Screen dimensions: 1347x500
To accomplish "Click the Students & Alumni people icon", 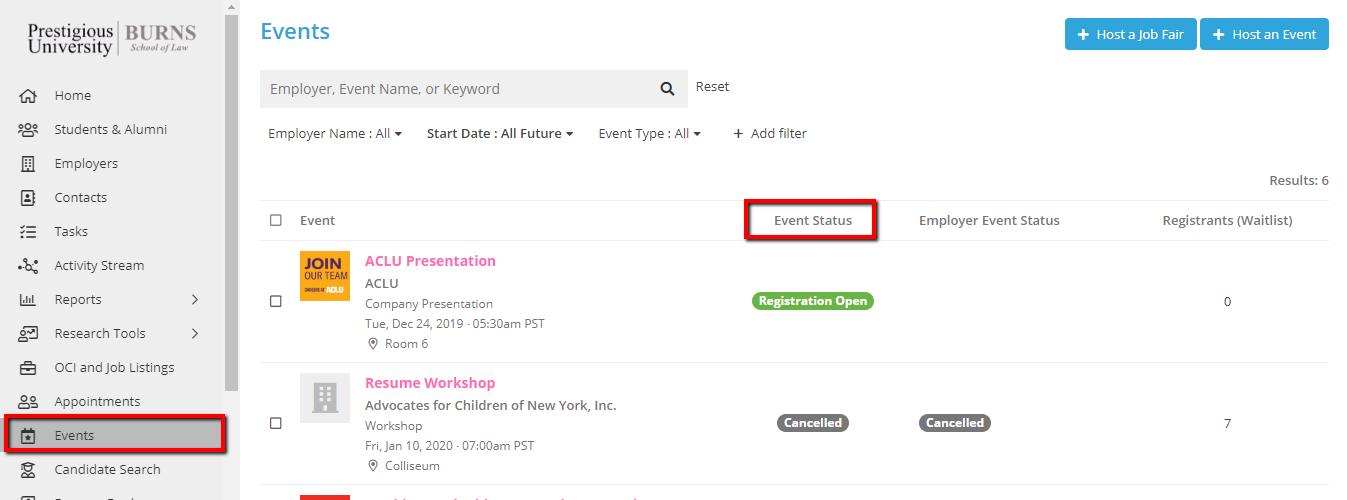I will point(28,130).
